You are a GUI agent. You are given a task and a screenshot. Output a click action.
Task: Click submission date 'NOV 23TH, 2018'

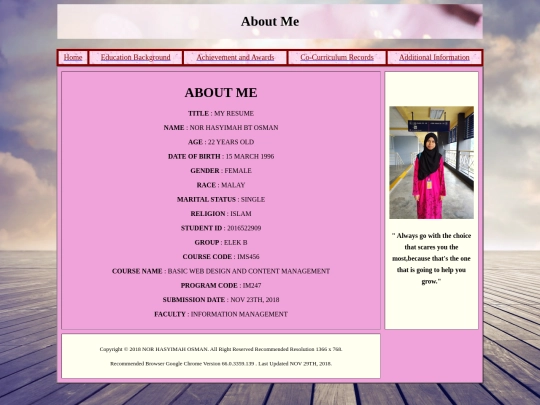[x=255, y=300]
